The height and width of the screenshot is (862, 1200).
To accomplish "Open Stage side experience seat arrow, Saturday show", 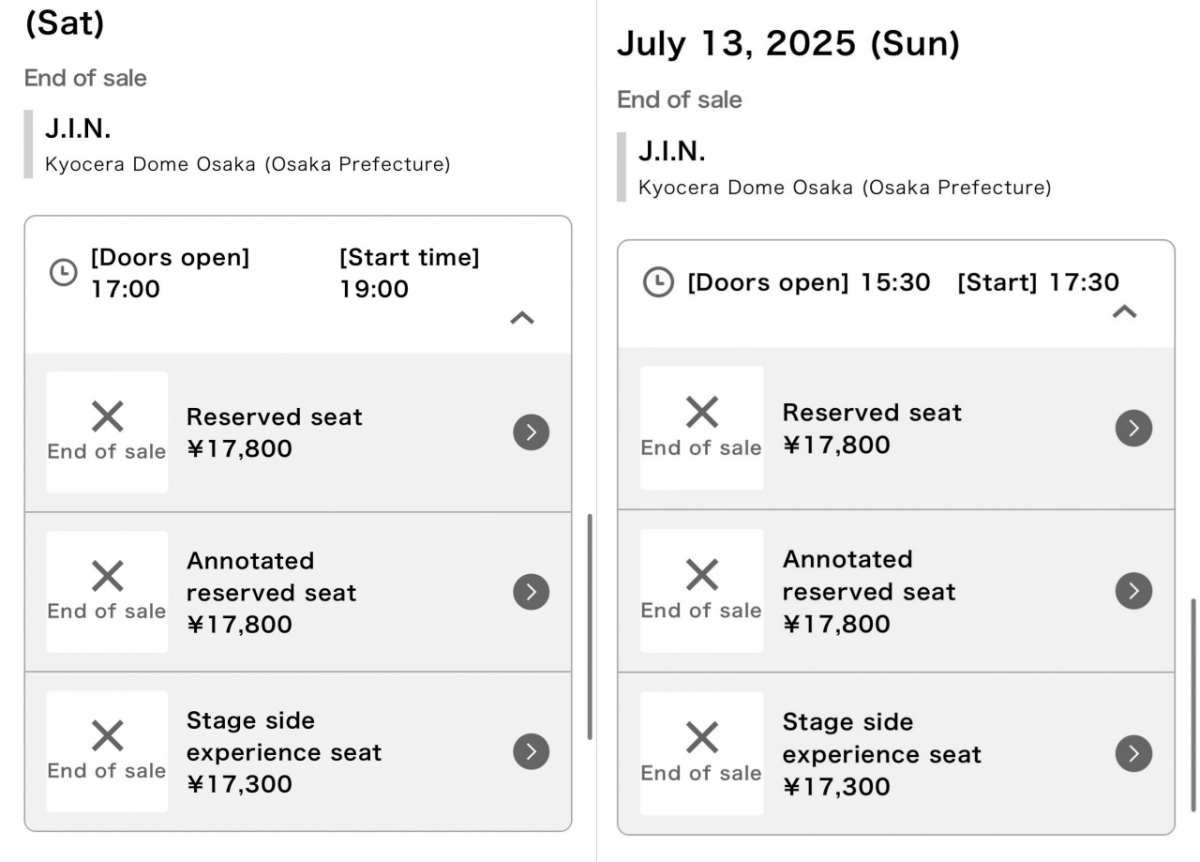I will coord(531,752).
